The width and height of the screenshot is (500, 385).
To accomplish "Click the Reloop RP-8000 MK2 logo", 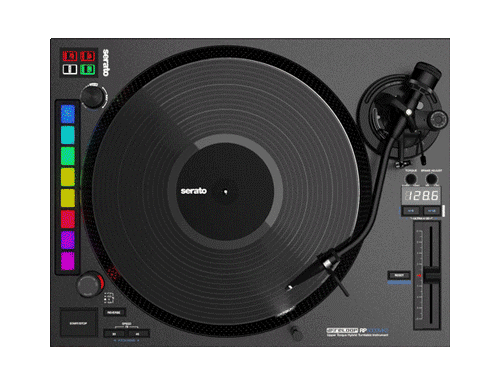I will pyautogui.click(x=357, y=332).
